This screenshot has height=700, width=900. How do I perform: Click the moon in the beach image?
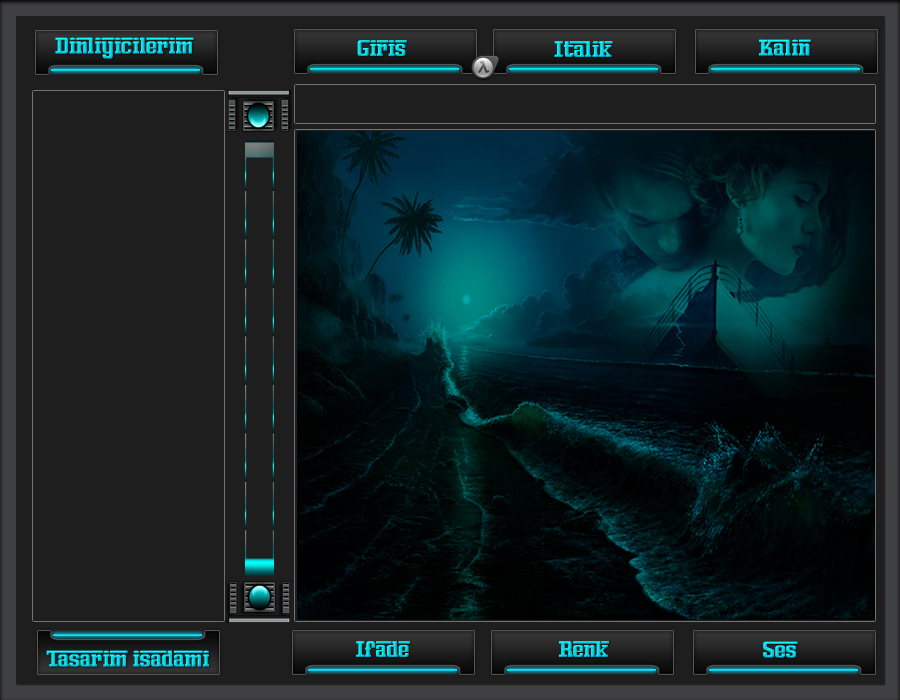point(465,299)
